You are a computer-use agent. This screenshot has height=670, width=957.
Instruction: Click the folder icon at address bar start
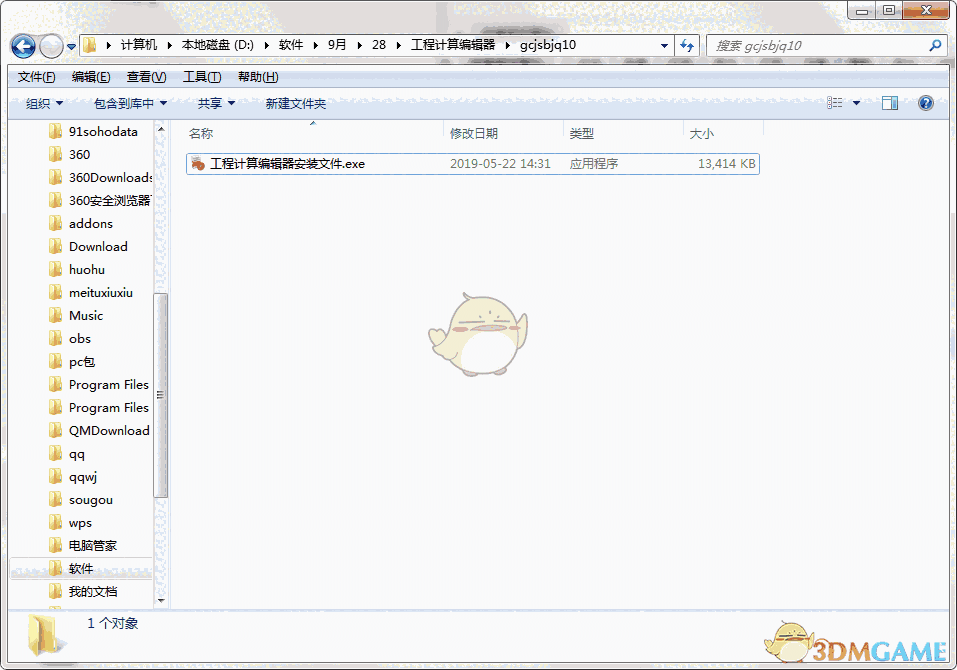tap(88, 45)
